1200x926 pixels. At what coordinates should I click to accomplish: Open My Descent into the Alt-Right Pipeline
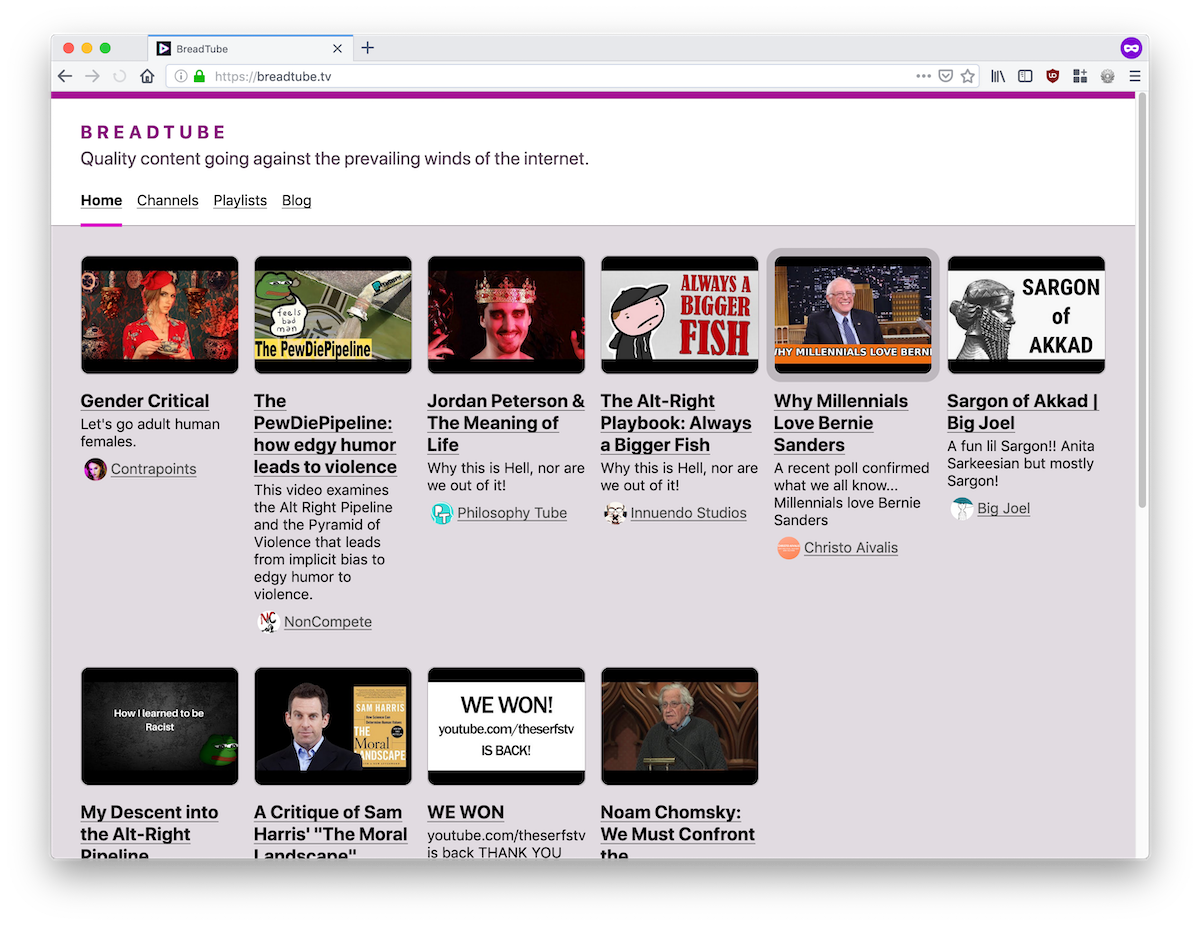(149, 832)
